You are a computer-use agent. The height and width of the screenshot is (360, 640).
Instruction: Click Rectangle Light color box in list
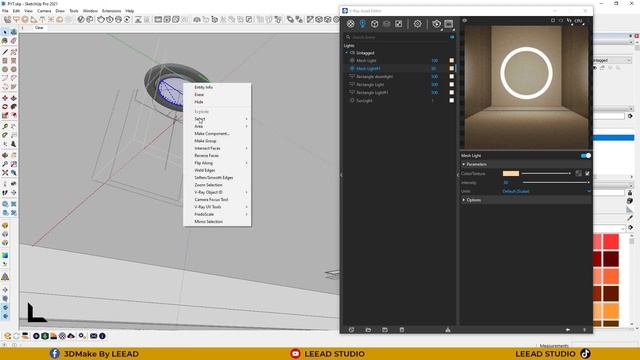(x=451, y=84)
